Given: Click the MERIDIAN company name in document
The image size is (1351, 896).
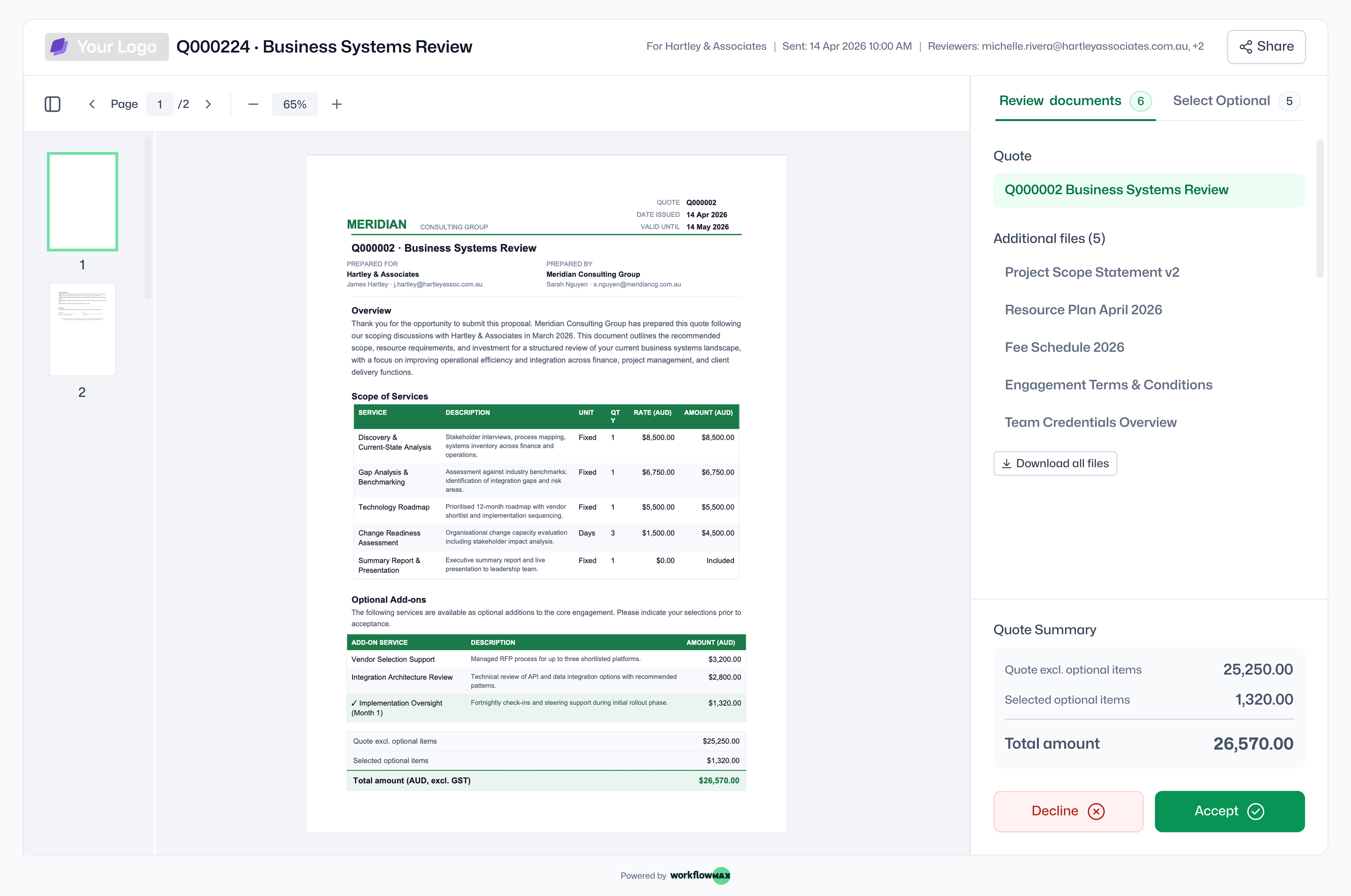Looking at the screenshot, I should coord(377,224).
